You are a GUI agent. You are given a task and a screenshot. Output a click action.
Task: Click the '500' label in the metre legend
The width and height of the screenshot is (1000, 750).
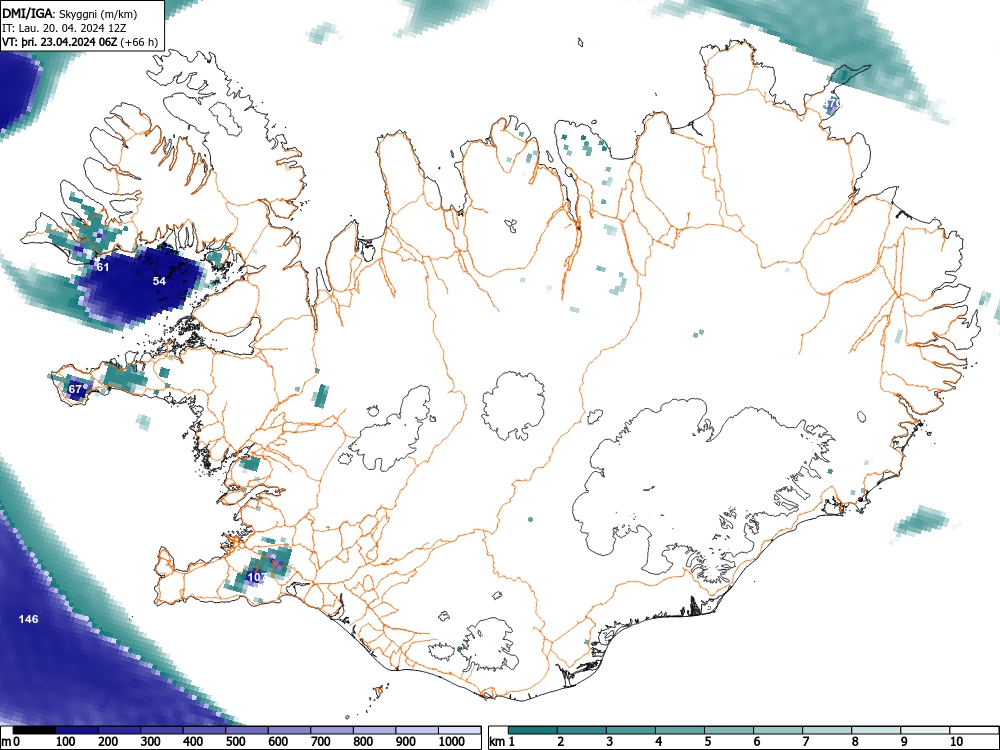[236, 742]
